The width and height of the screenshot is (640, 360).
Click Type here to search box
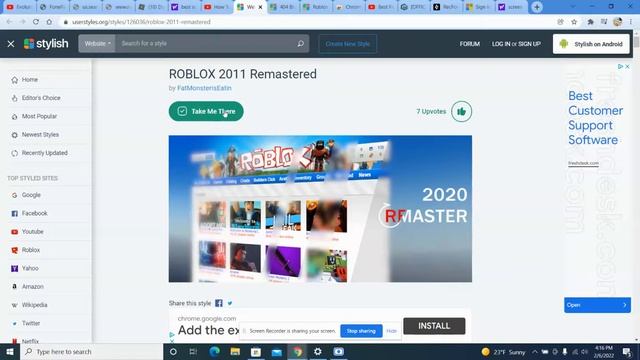[91, 351]
